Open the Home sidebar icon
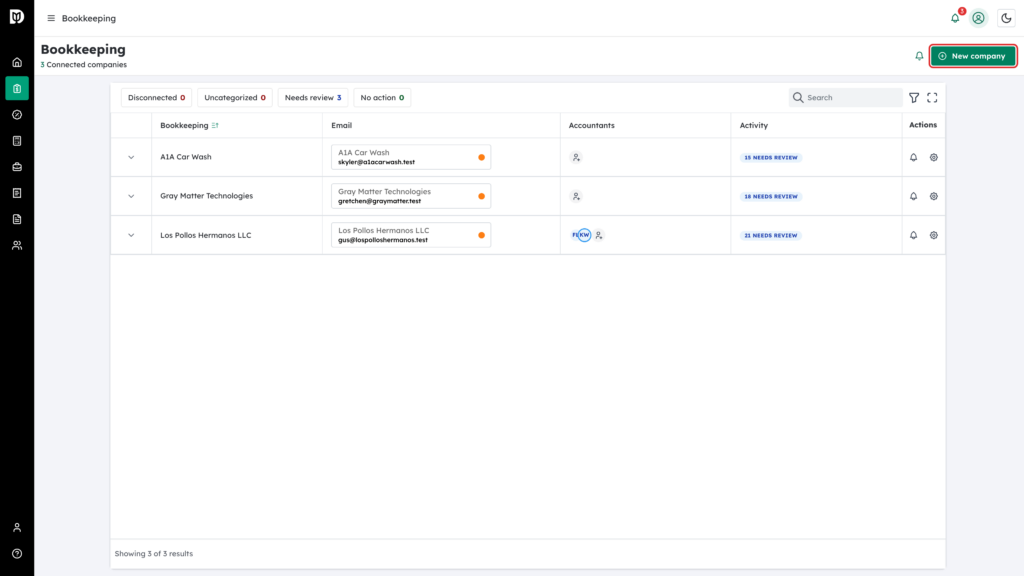Viewport: 1024px width, 576px height. pos(17,63)
